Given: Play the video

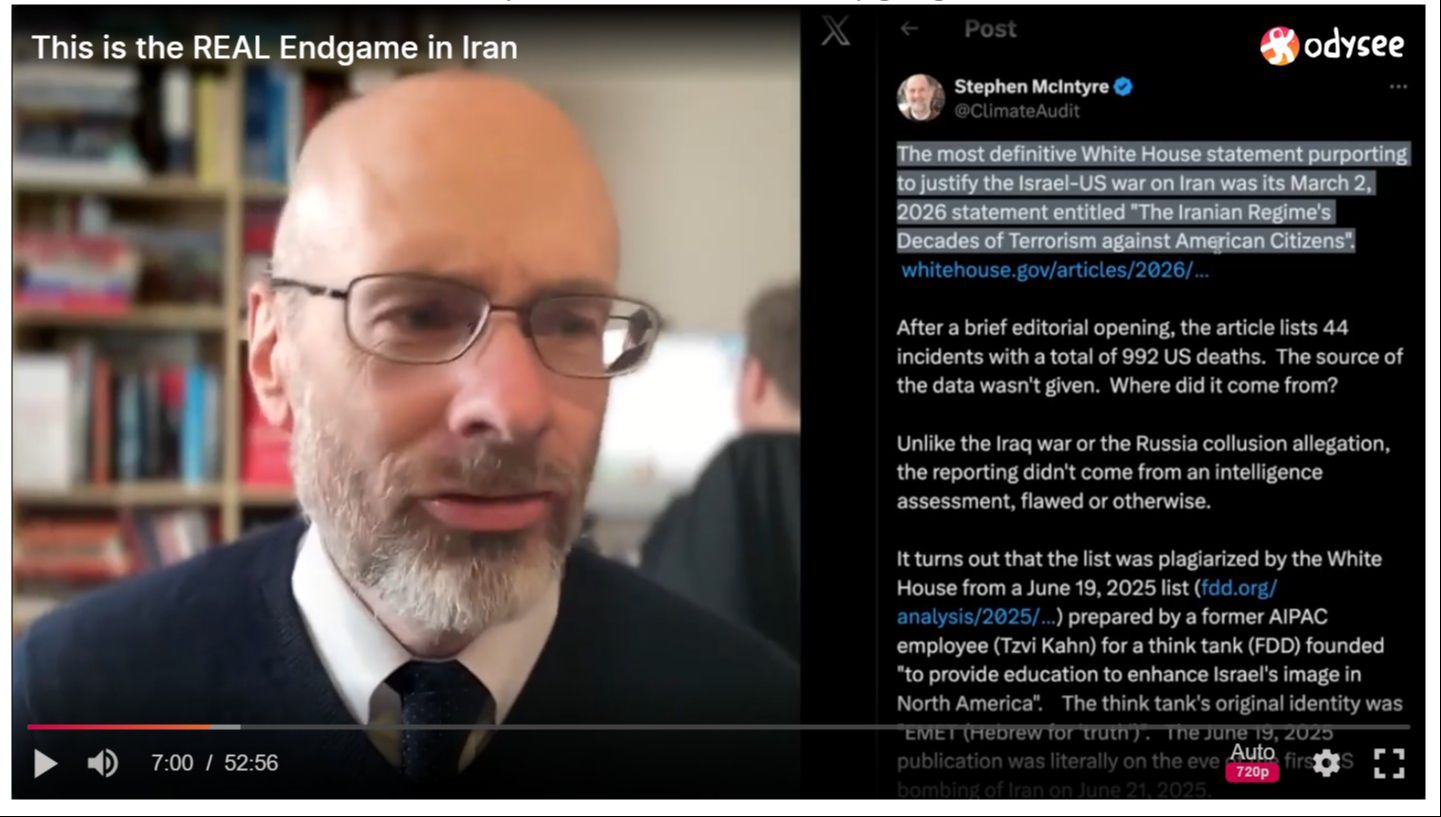Looking at the screenshot, I should point(45,763).
